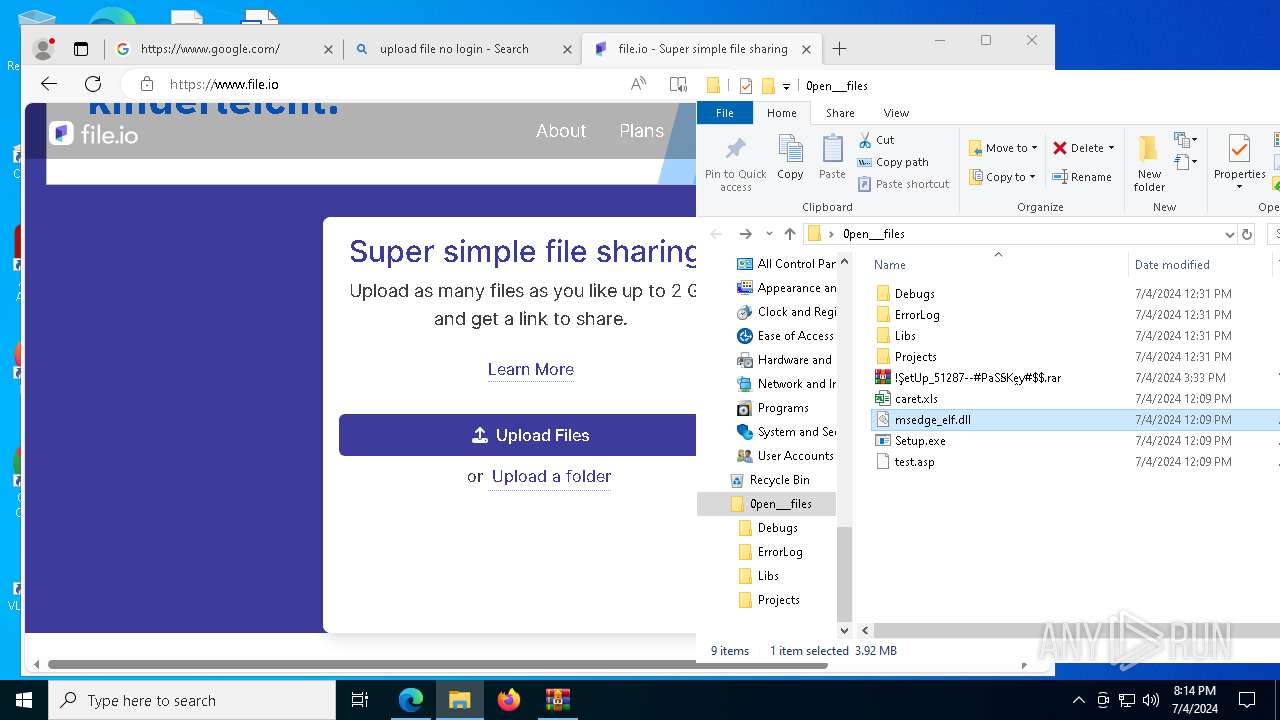This screenshot has height=720, width=1280.
Task: Click the Cut scissors command
Action: click(x=876, y=140)
